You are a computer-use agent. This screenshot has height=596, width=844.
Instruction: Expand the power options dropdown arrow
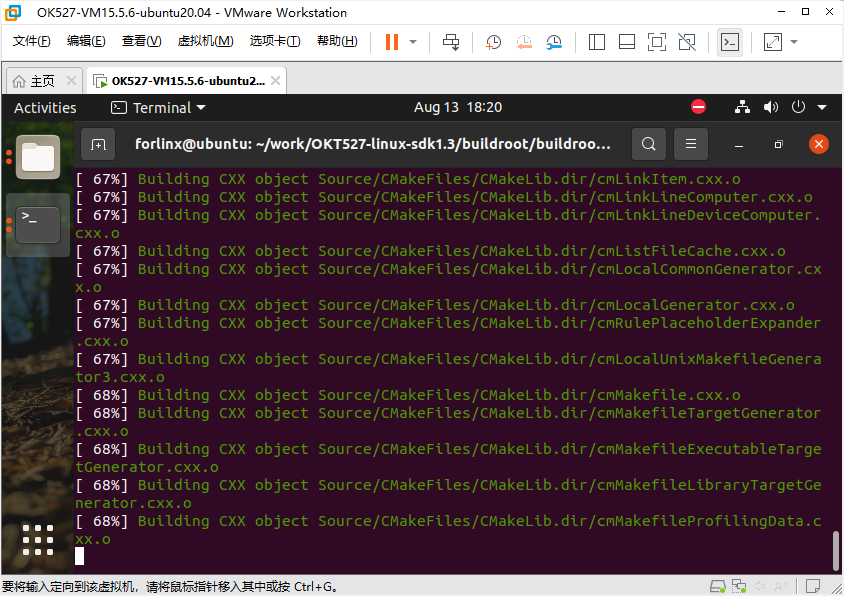coord(413,42)
